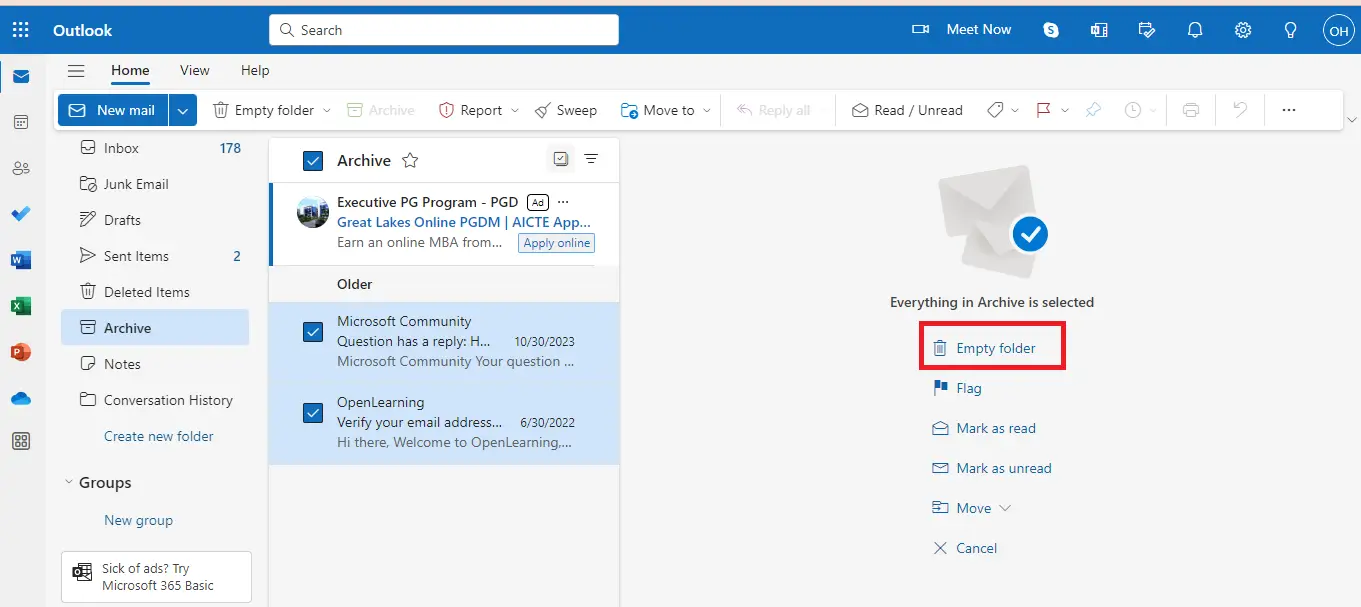Open notifications bell icon
The width and height of the screenshot is (1361, 607).
[x=1195, y=30]
